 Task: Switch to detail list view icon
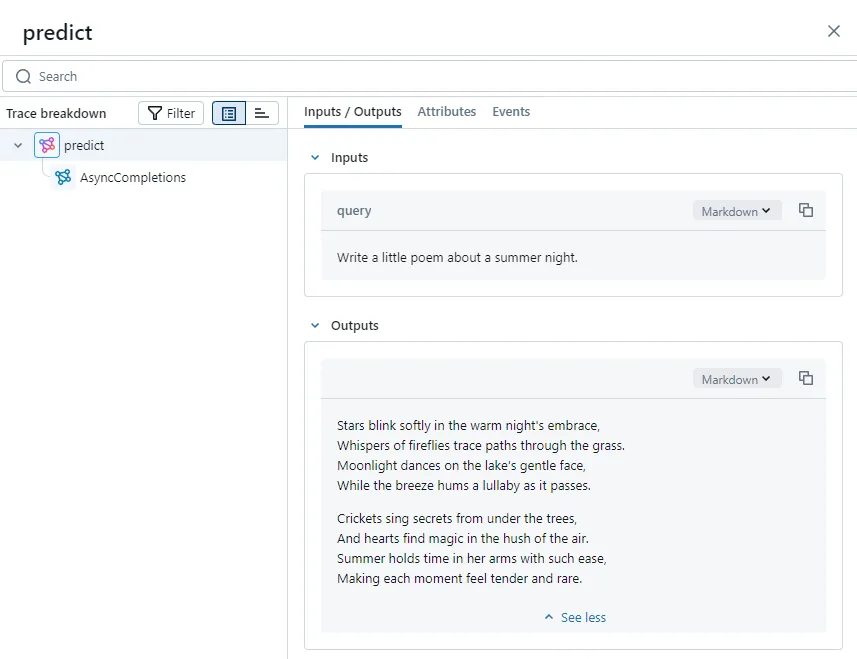pyautogui.click(x=228, y=113)
